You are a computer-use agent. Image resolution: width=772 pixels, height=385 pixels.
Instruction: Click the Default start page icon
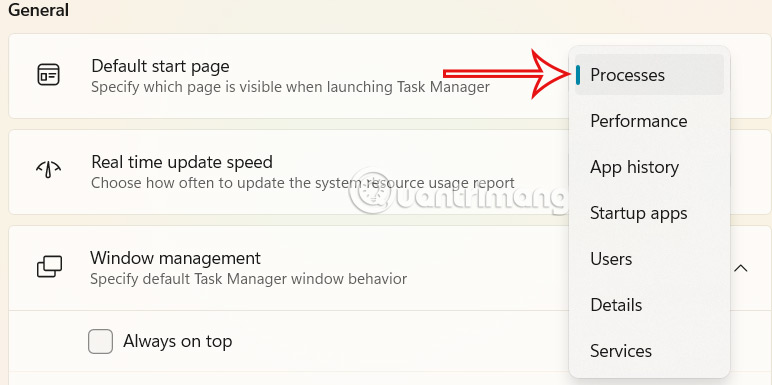point(49,75)
